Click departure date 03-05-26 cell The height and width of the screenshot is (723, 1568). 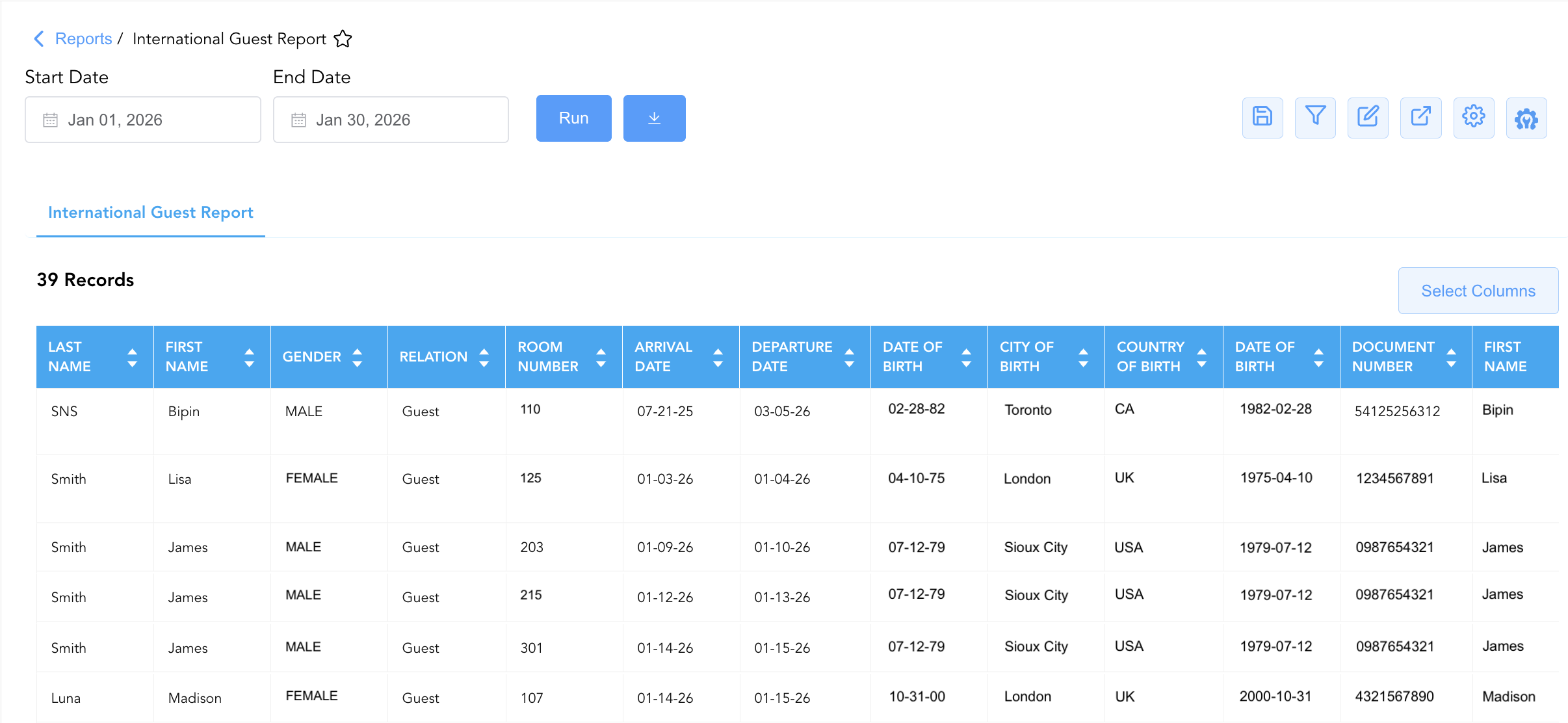tap(782, 412)
